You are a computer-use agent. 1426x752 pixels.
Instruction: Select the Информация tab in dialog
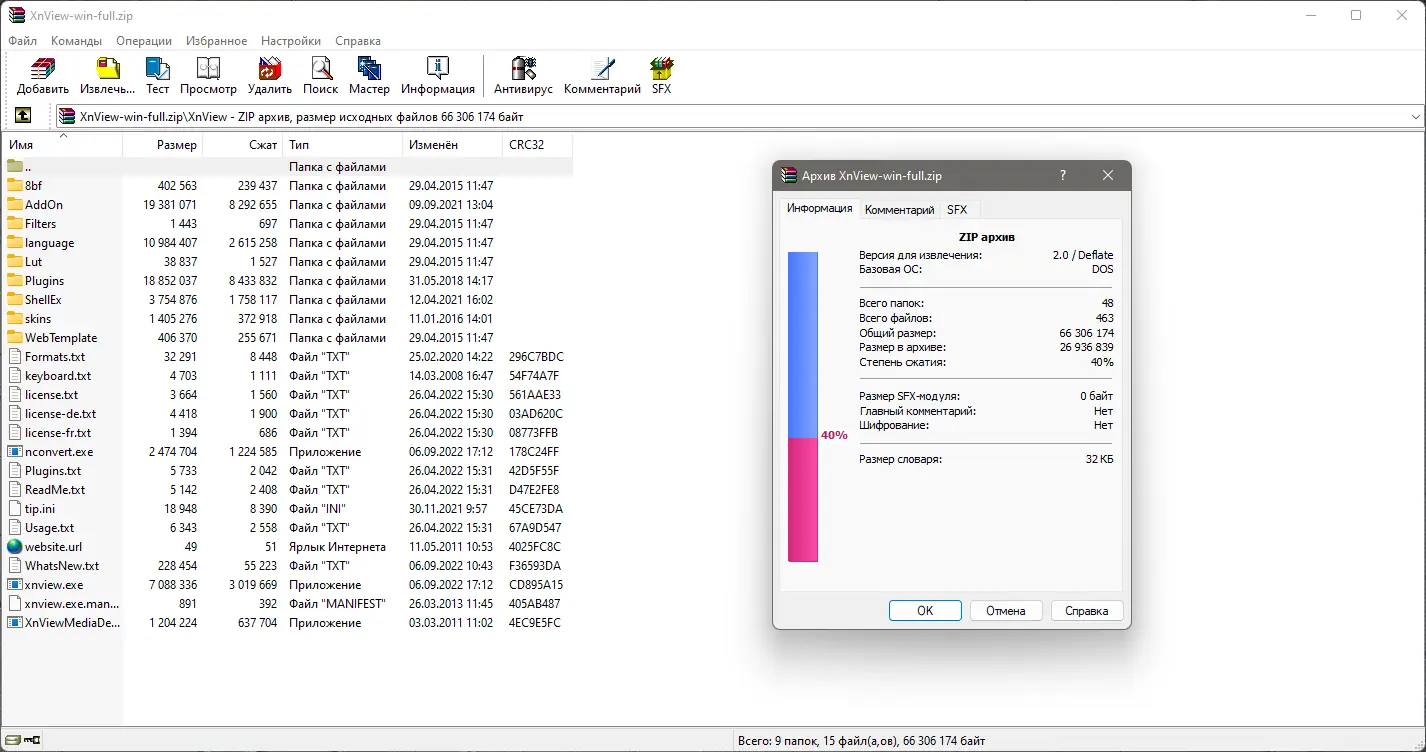coord(819,208)
